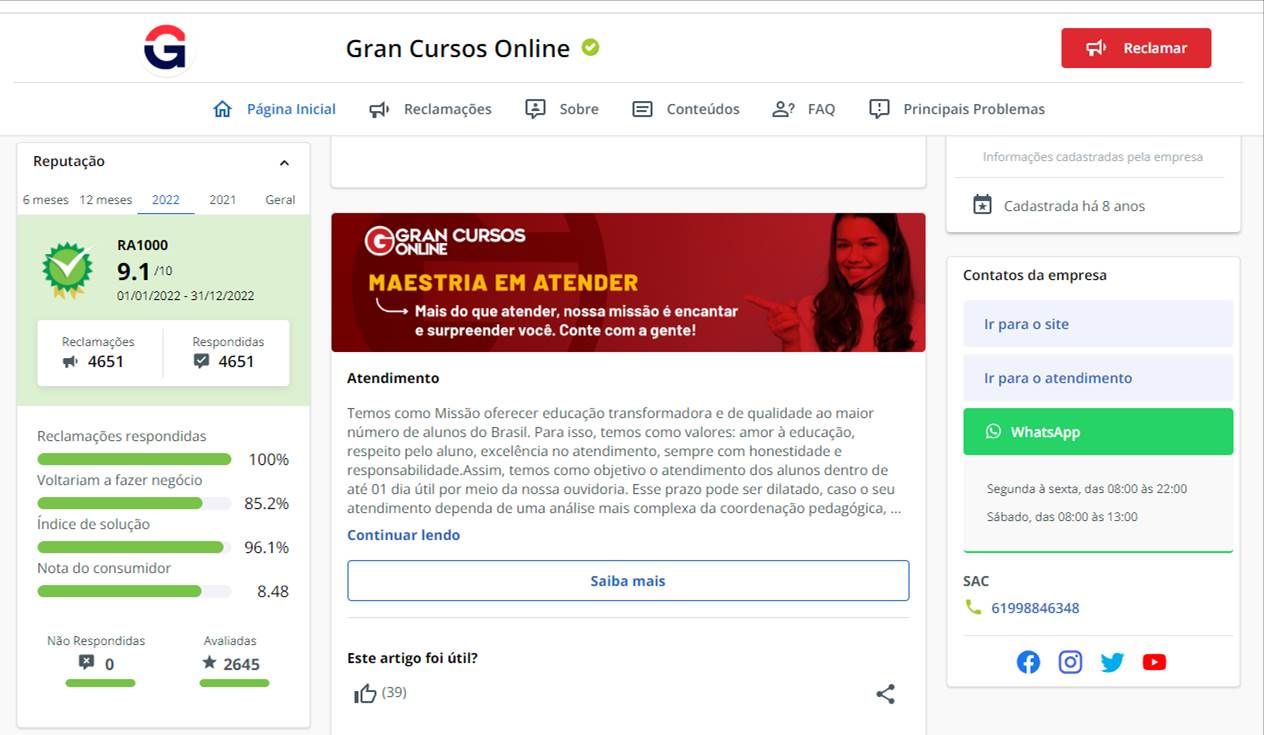Image resolution: width=1264 pixels, height=735 pixels.
Task: Open the company's Instagram icon
Action: click(x=1070, y=662)
